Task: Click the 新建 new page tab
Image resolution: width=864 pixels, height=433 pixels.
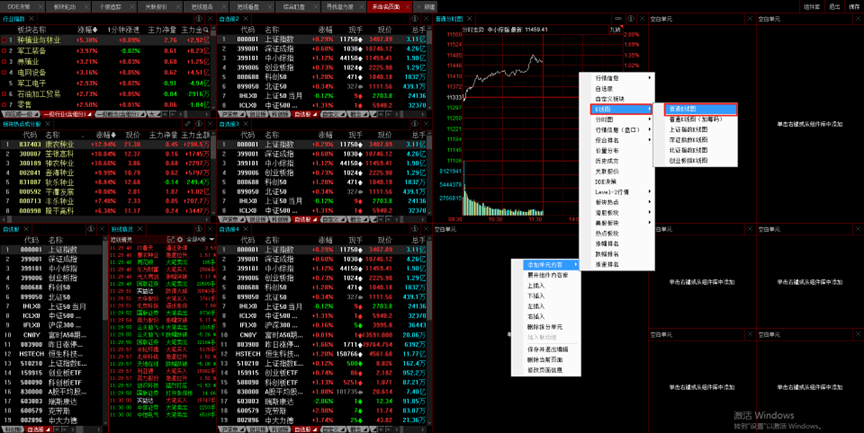Action: click(426, 7)
